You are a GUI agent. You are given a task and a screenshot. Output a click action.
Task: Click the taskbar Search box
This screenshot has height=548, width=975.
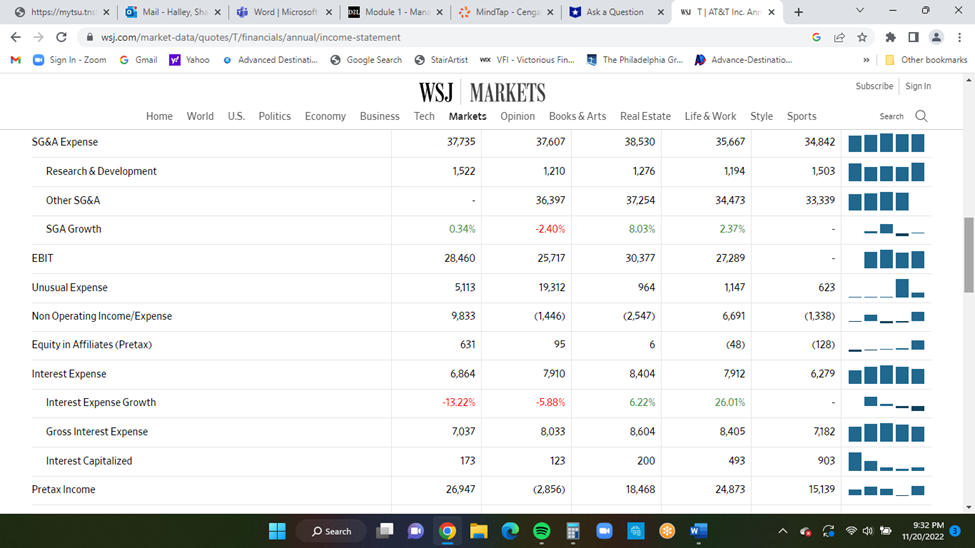331,531
